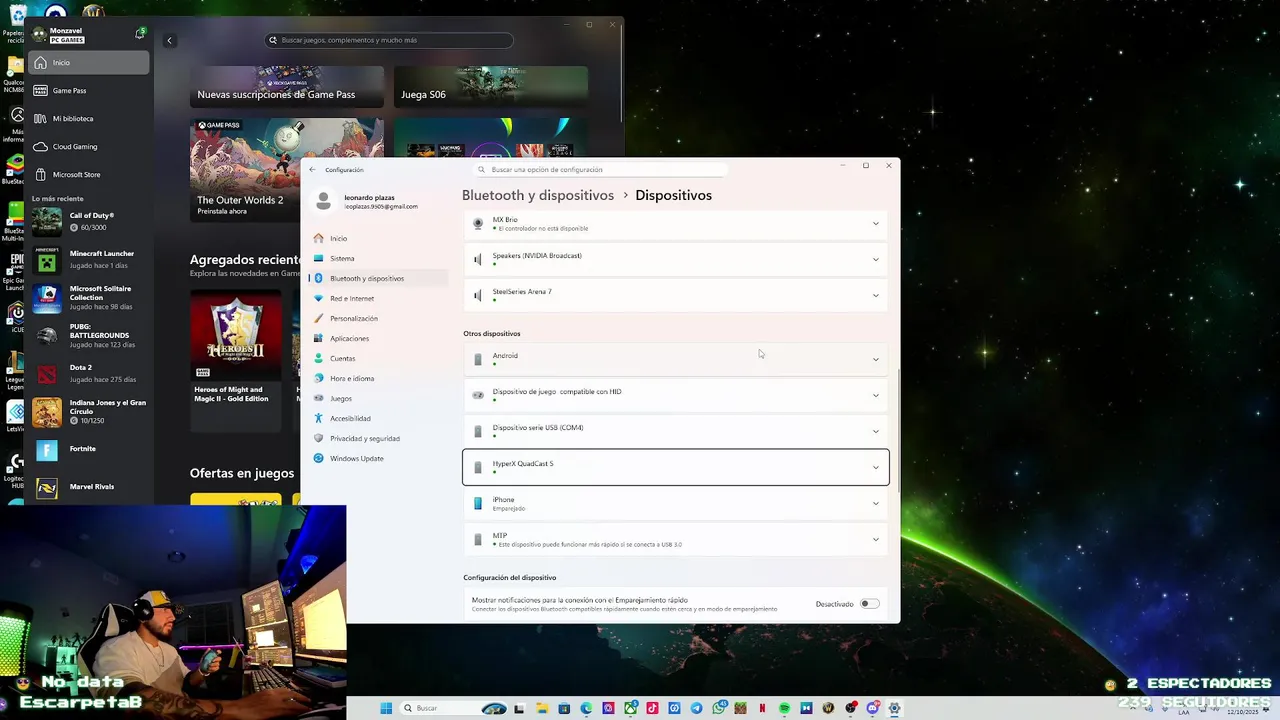The width and height of the screenshot is (1280, 720).
Task: Toggle Emparejamiento rápido notifications switch
Action: pyautogui.click(x=869, y=604)
